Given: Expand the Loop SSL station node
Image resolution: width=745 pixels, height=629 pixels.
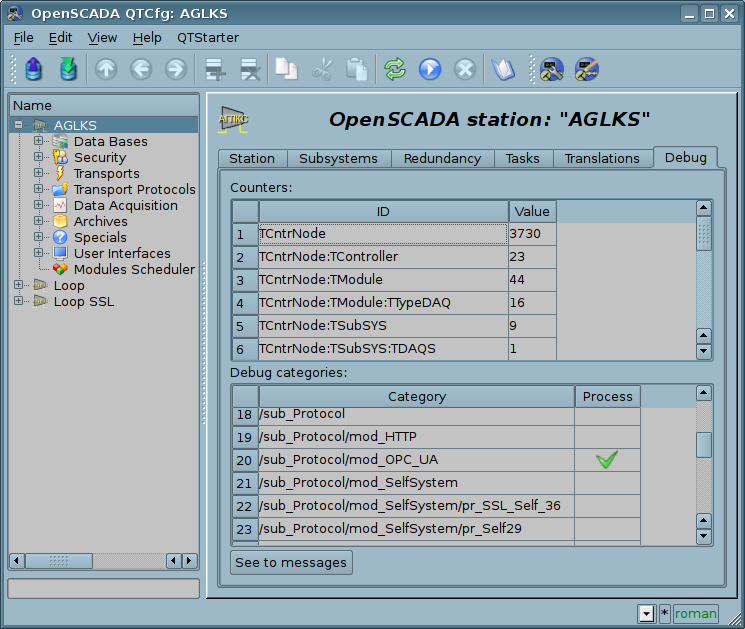Looking at the screenshot, I should [x=19, y=301].
